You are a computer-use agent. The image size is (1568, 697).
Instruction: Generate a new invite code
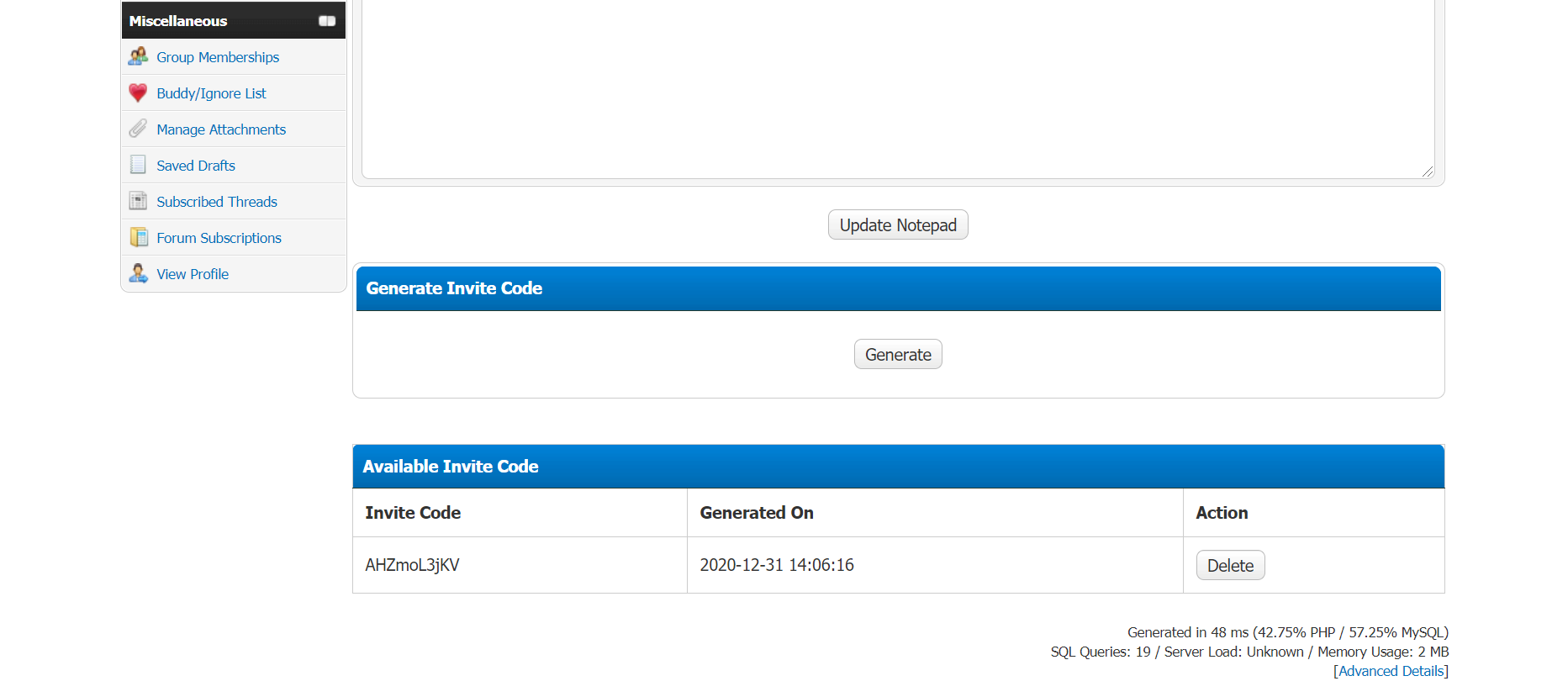click(x=898, y=355)
